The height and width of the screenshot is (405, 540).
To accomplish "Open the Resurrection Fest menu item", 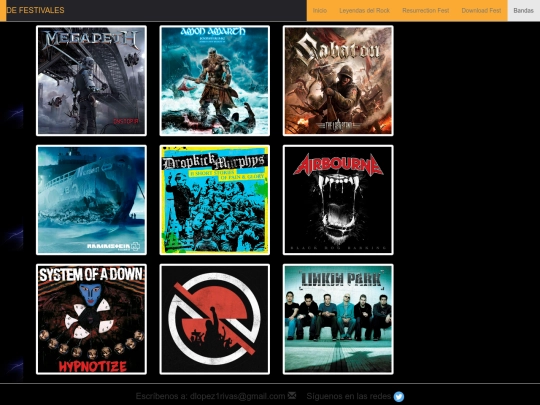I will [x=426, y=10].
